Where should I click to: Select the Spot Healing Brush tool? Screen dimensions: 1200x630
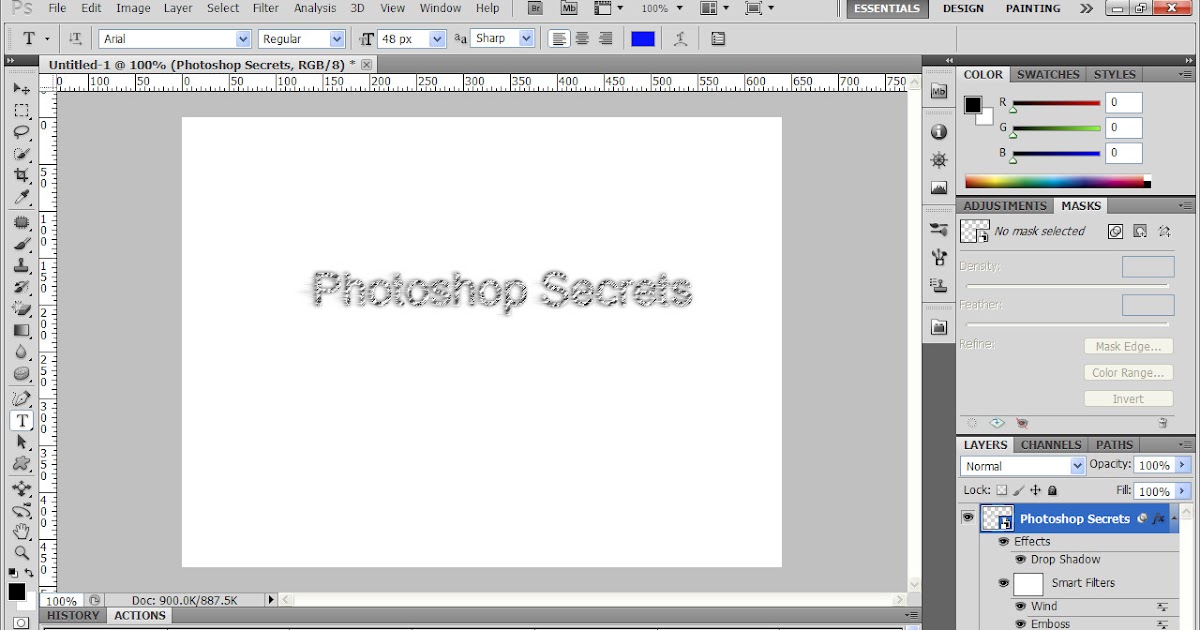[x=21, y=223]
